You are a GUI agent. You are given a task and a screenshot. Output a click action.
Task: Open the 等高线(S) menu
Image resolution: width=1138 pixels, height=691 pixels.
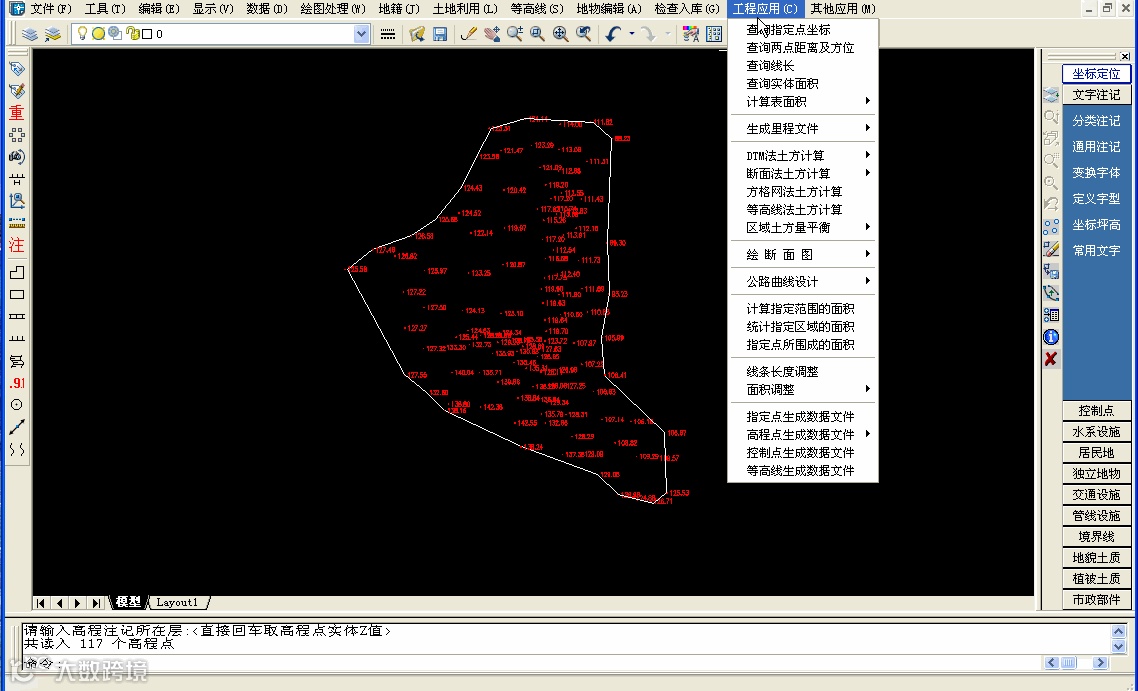pos(536,9)
